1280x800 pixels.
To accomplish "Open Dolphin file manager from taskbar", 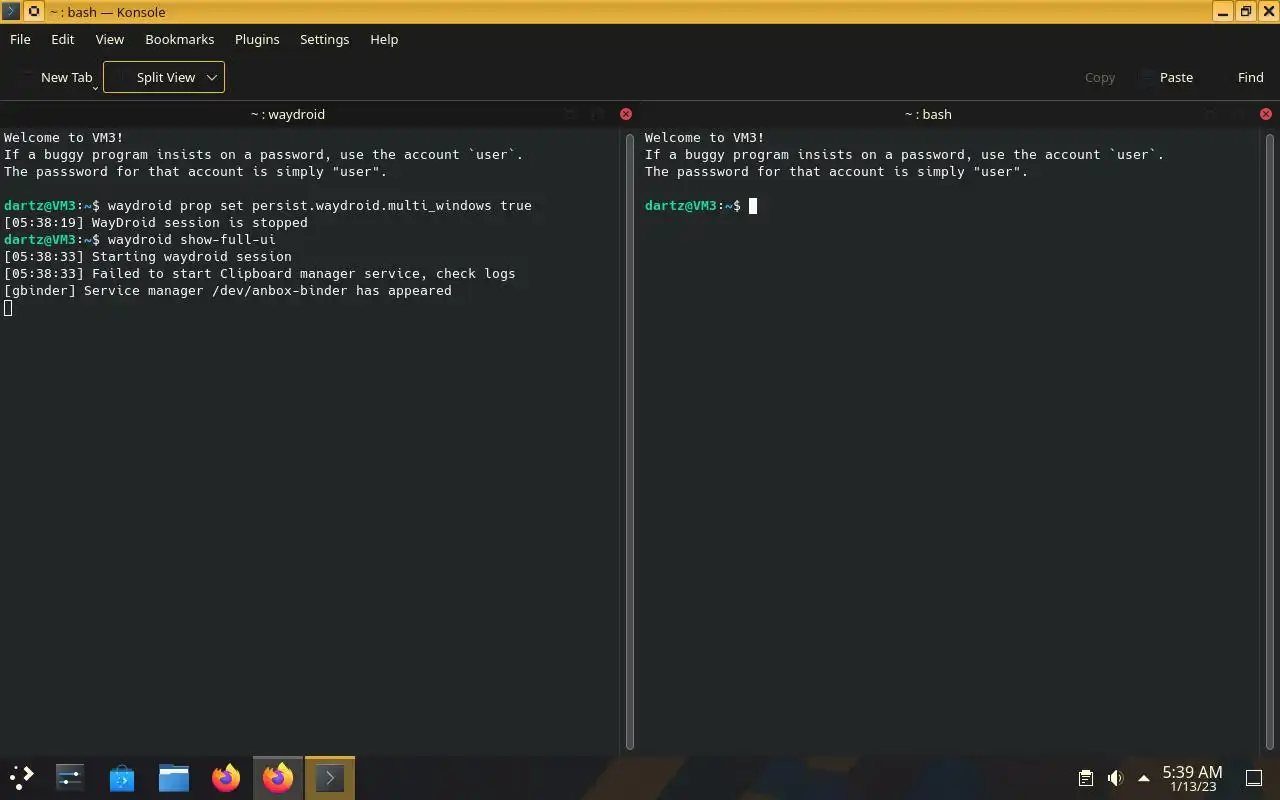I will (x=174, y=777).
